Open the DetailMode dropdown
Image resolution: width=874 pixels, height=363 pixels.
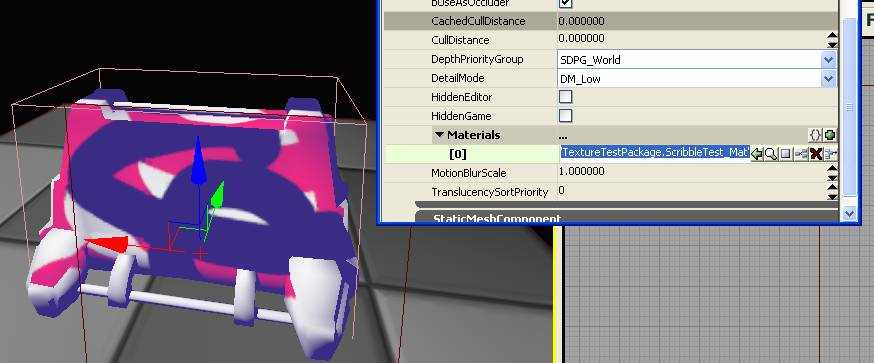pyautogui.click(x=828, y=79)
